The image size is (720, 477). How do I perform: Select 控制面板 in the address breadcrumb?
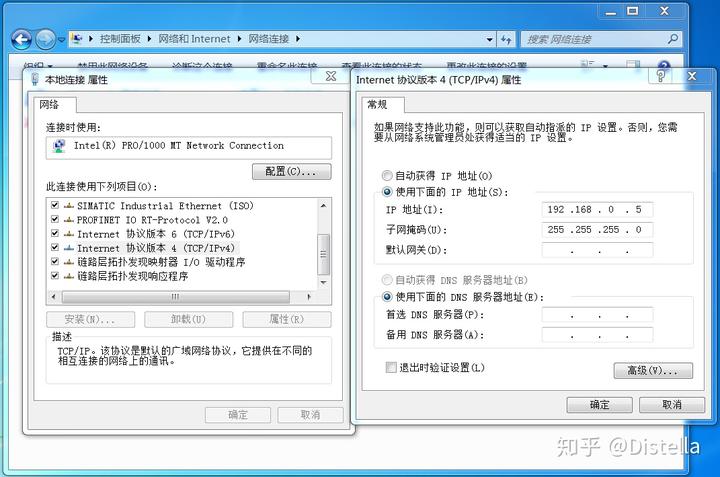pos(120,39)
